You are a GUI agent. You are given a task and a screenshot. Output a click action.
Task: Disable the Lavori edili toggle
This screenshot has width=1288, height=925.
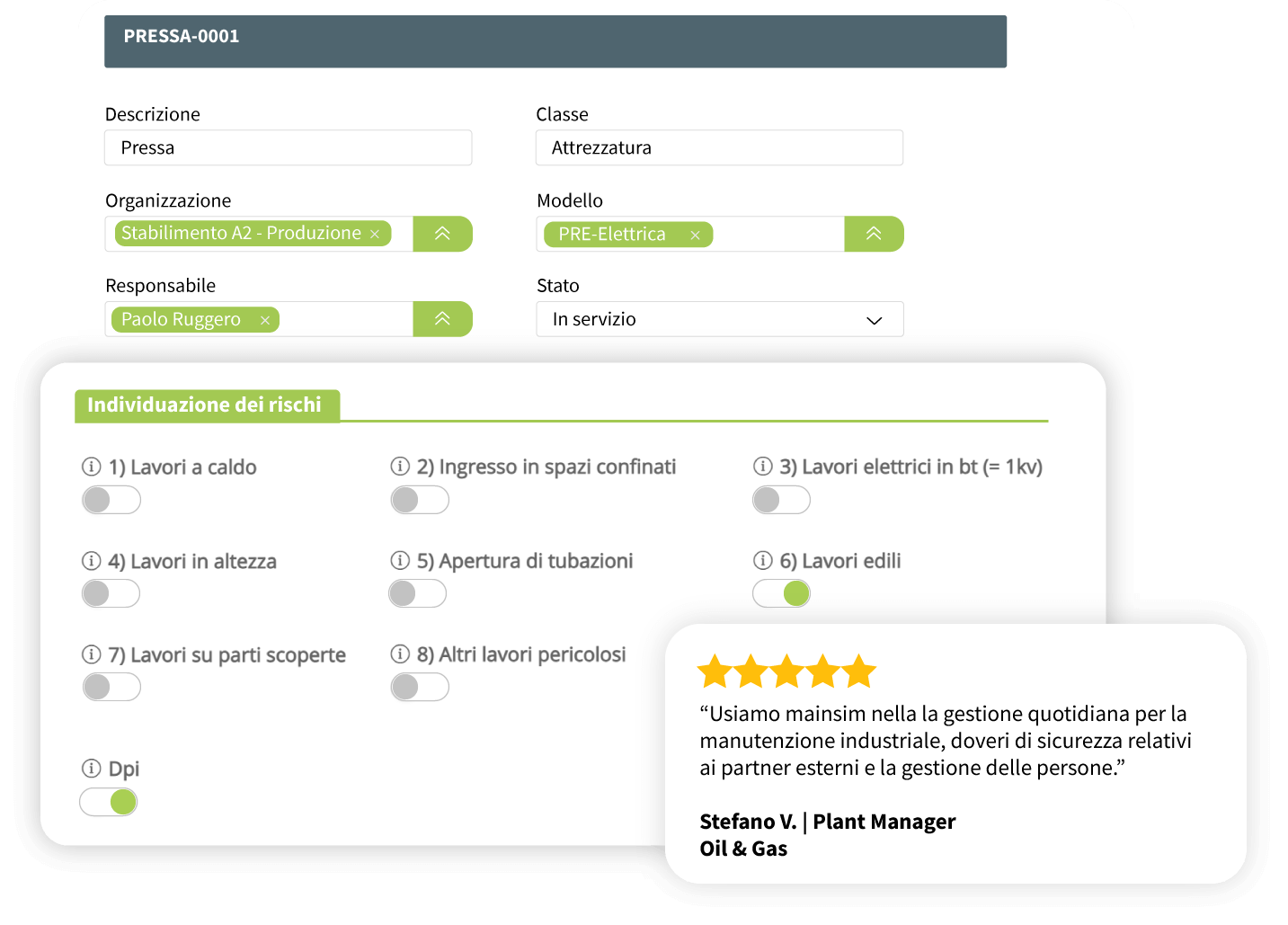[x=781, y=593]
